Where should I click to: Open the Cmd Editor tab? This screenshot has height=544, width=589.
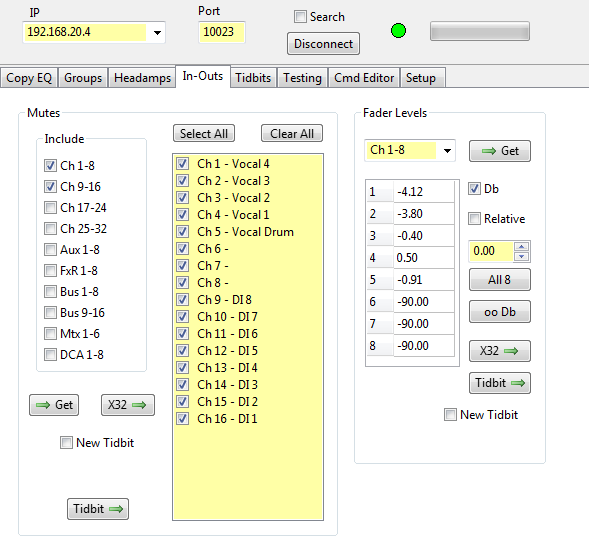point(364,78)
